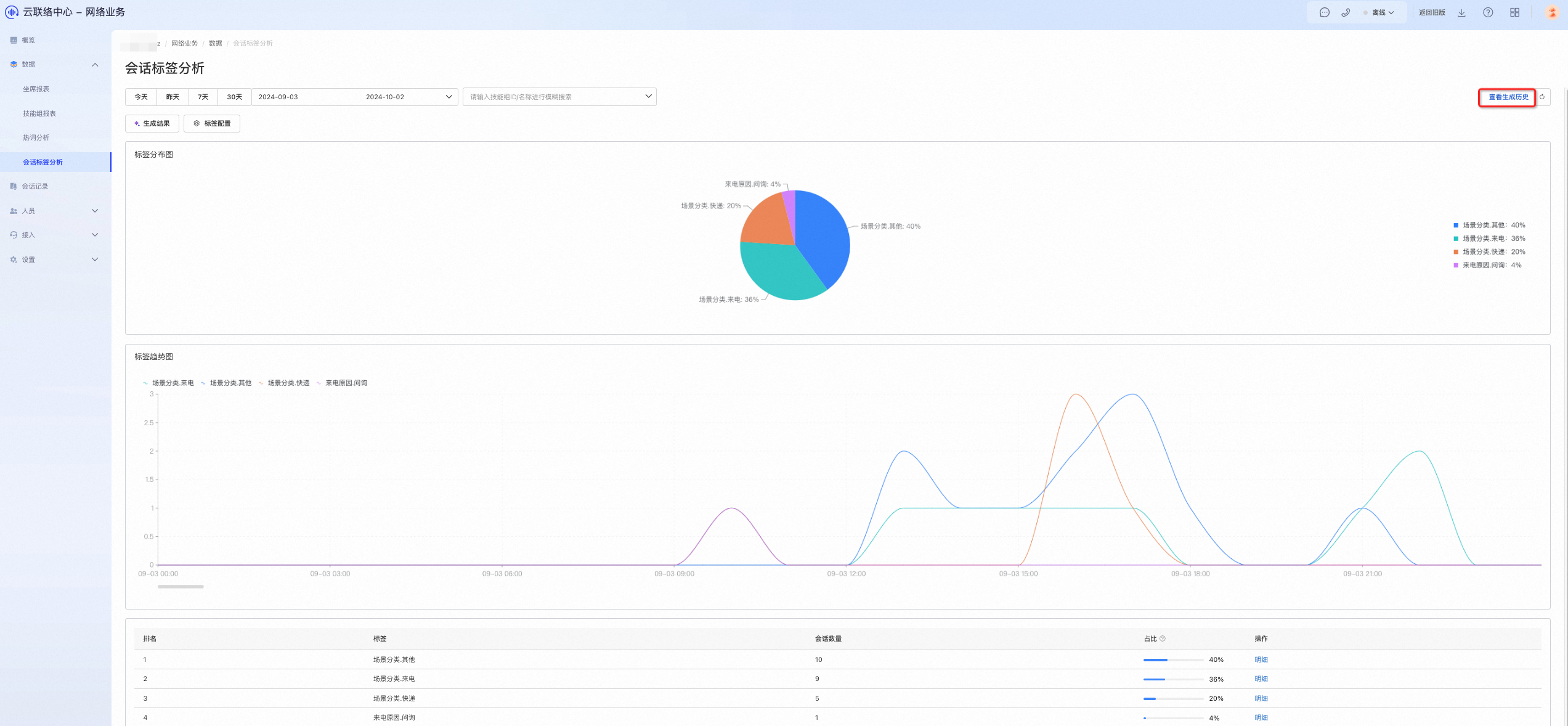This screenshot has width=1568, height=726.
Task: Toggle trend legend 场景分类.来电
Action: point(168,383)
